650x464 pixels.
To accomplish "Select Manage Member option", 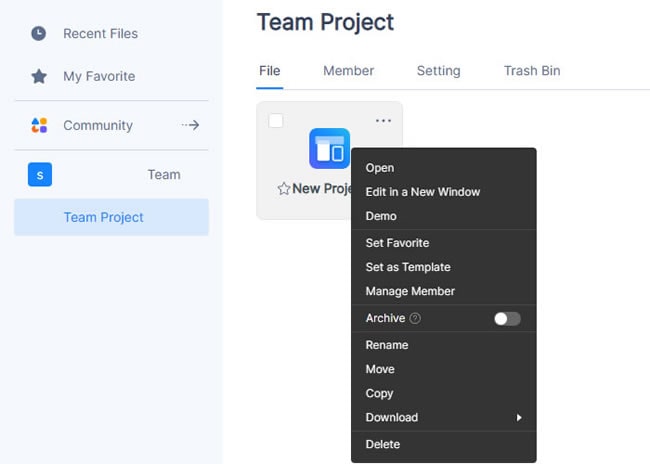I will pos(444,291).
